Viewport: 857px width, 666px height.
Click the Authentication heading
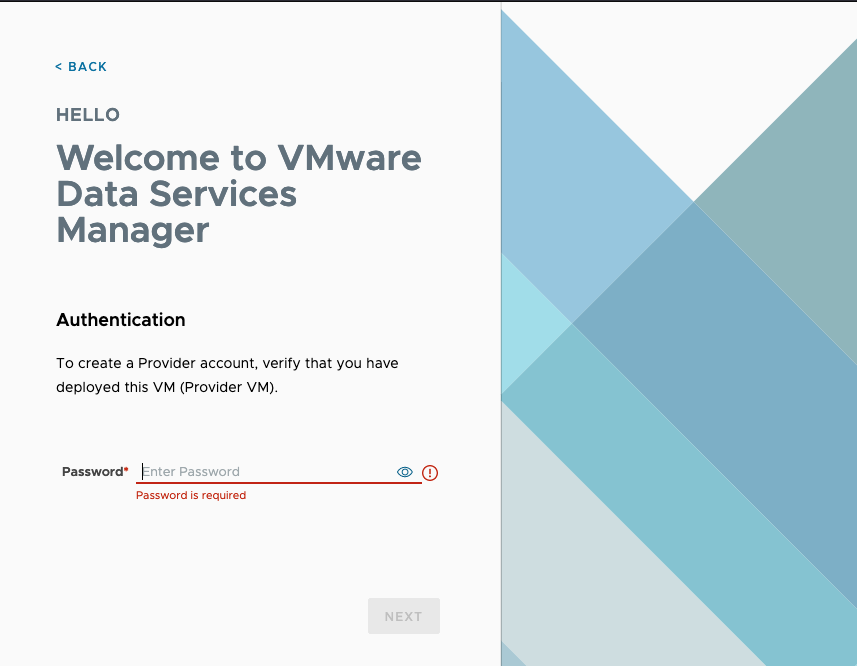tap(121, 320)
